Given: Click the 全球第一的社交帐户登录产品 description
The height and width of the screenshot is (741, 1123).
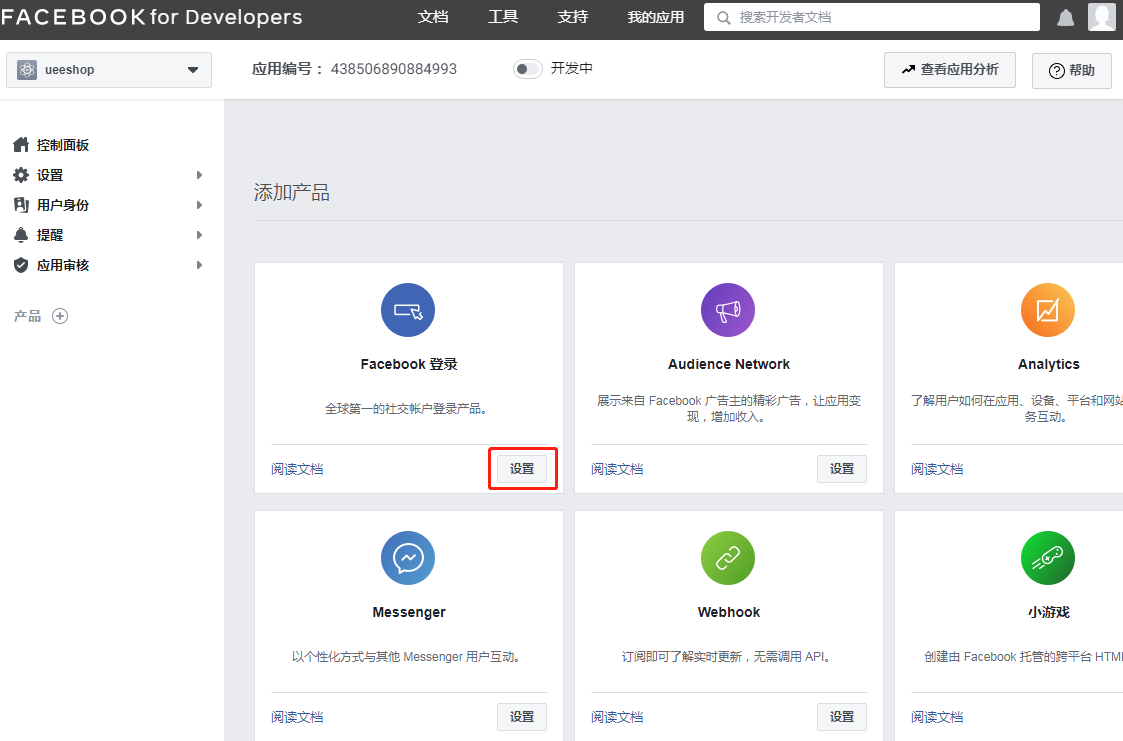Looking at the screenshot, I should pos(406,409).
